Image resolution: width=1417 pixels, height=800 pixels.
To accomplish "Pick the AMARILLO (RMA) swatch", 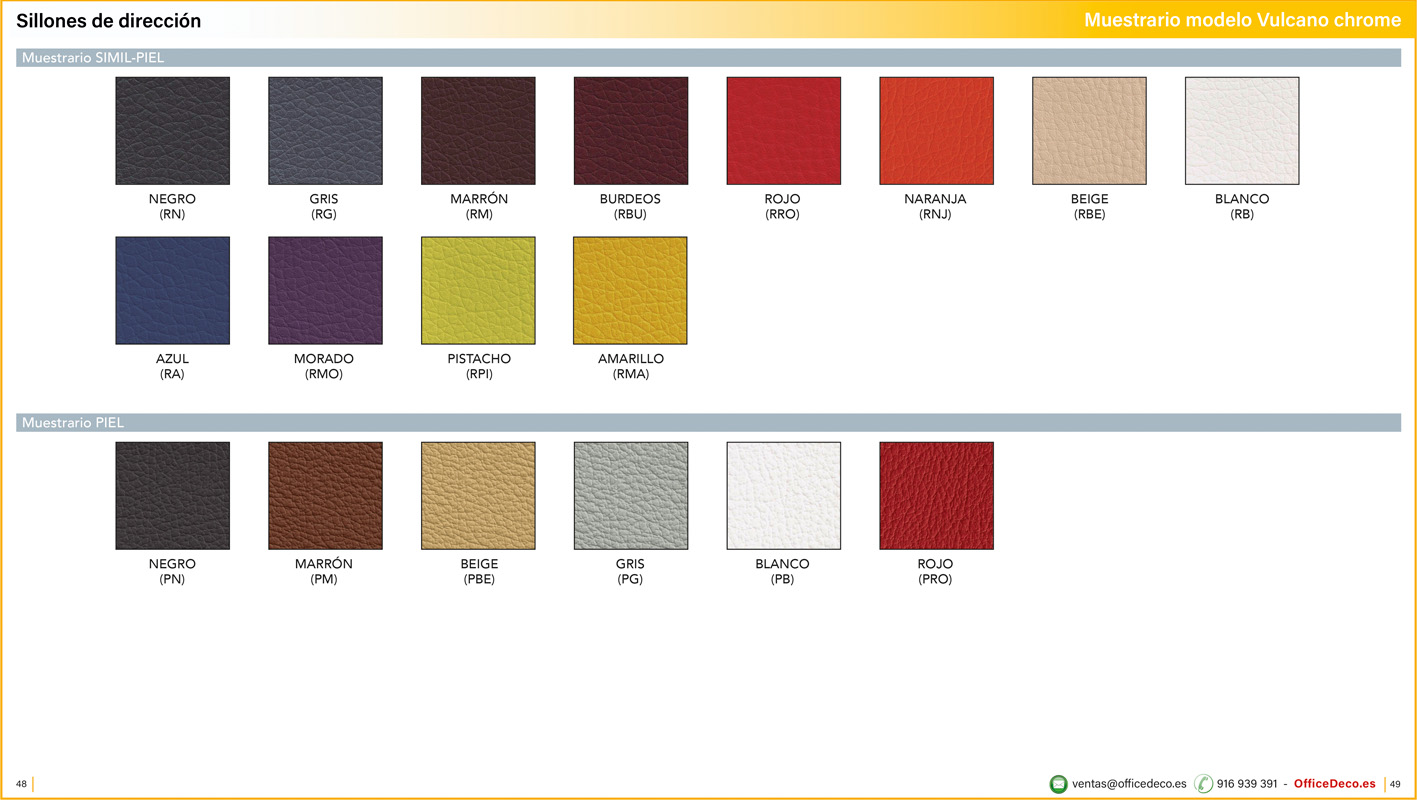I will click(631, 291).
